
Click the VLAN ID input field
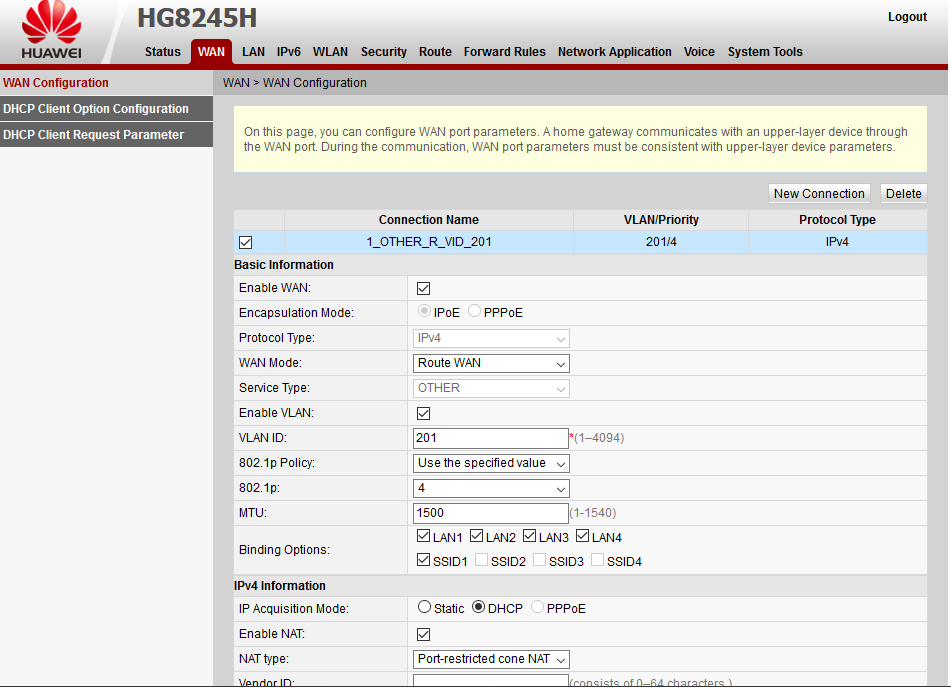490,438
